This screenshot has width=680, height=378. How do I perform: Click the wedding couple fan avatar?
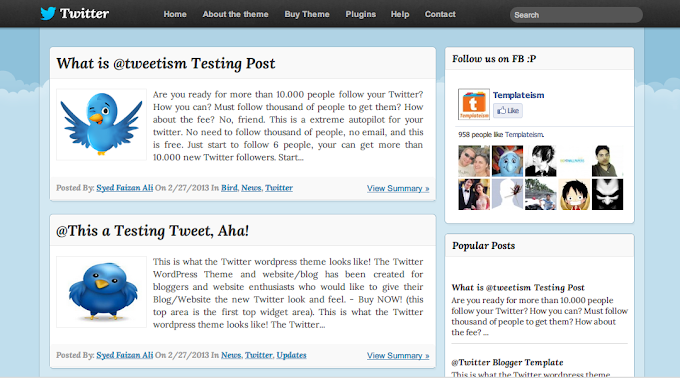[474, 194]
